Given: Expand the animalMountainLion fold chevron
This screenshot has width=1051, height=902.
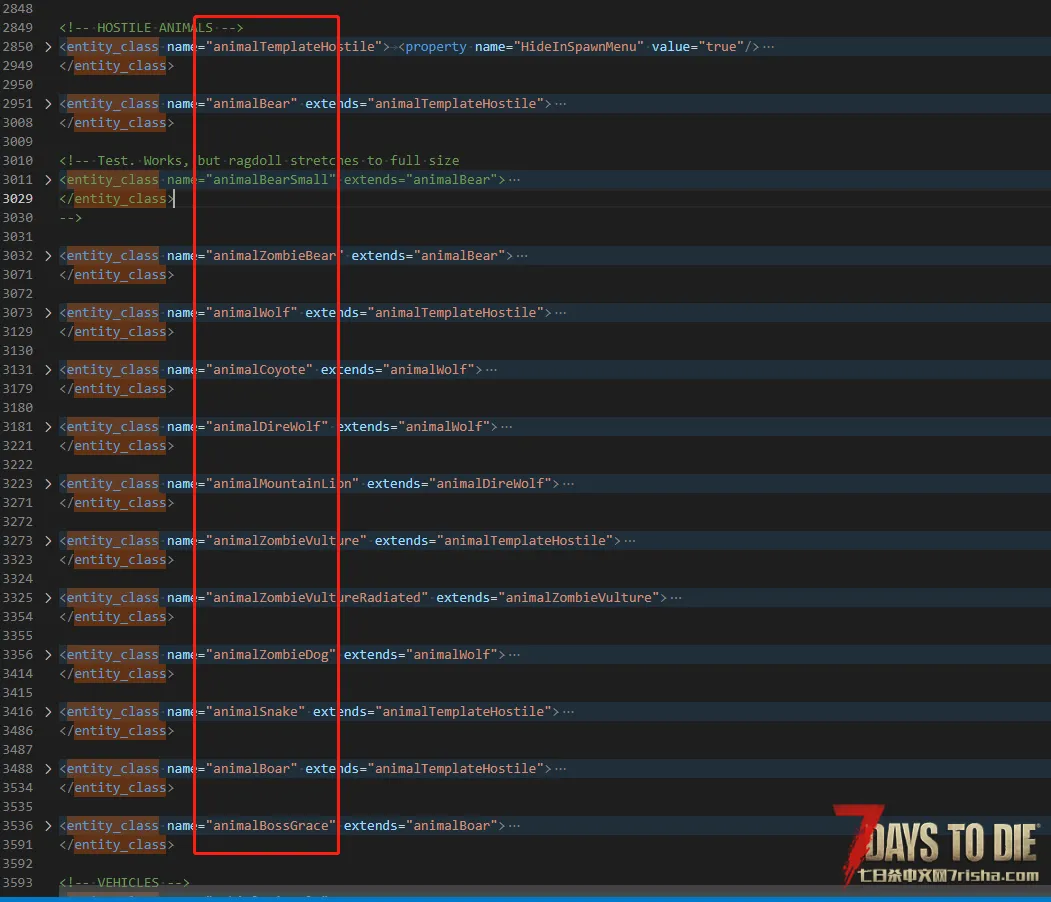Looking at the screenshot, I should pos(47,484).
